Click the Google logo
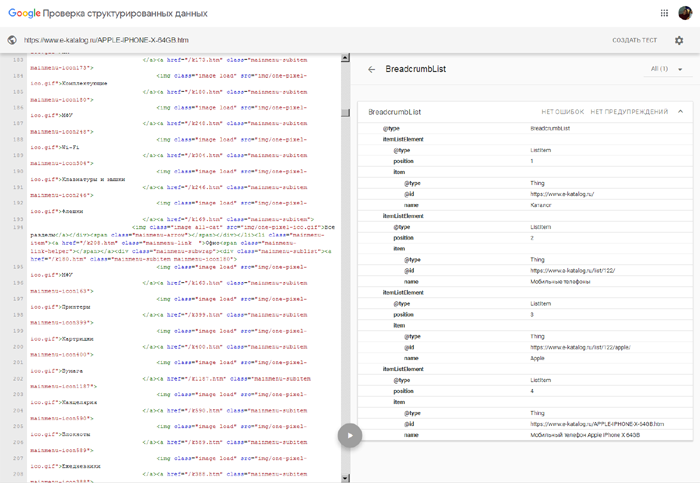Screen dimensions: 700x483 [24, 13]
